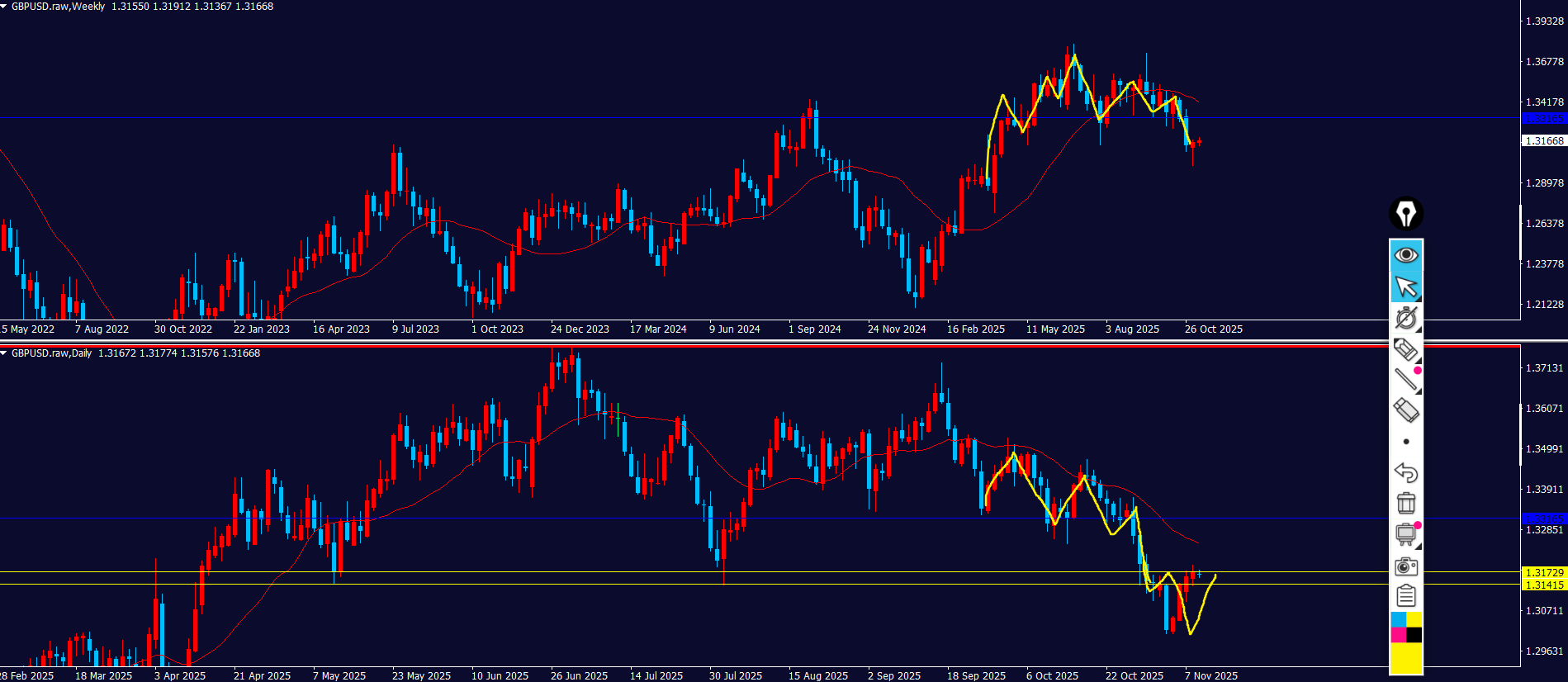1568x682 pixels.
Task: Take a screenshot with the camera icon
Action: pos(1405,566)
